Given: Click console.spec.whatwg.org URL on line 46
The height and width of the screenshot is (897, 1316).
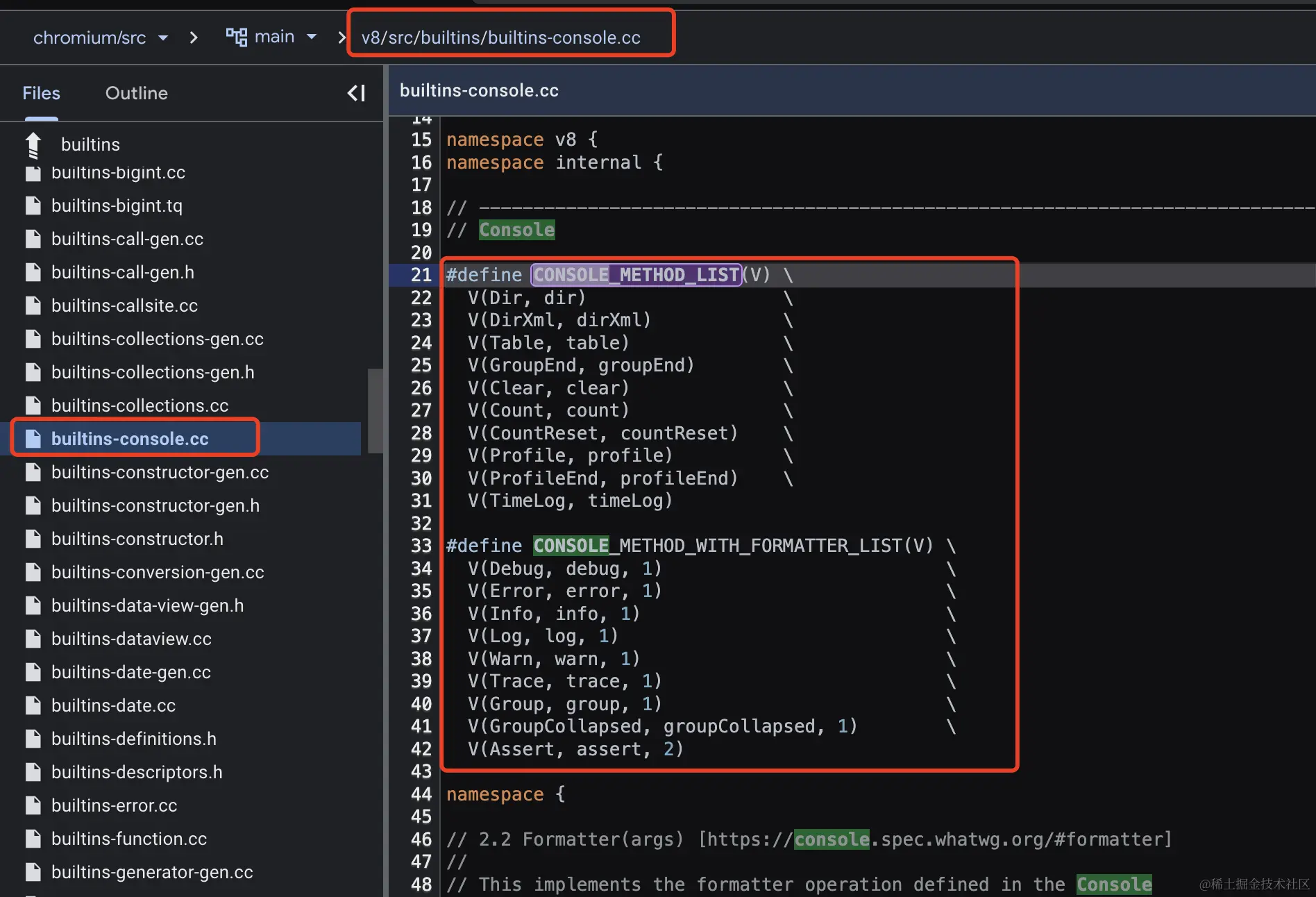Looking at the screenshot, I should tap(935, 839).
